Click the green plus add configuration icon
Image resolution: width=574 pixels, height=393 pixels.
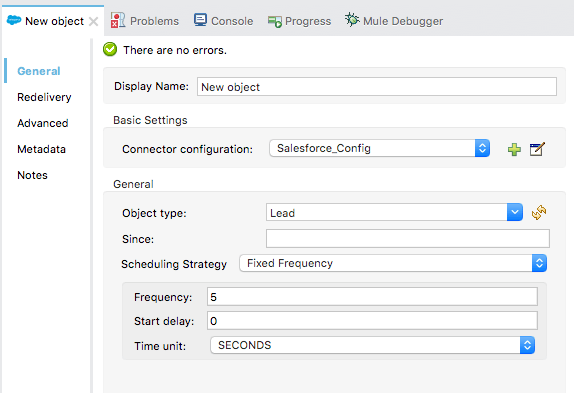(514, 149)
